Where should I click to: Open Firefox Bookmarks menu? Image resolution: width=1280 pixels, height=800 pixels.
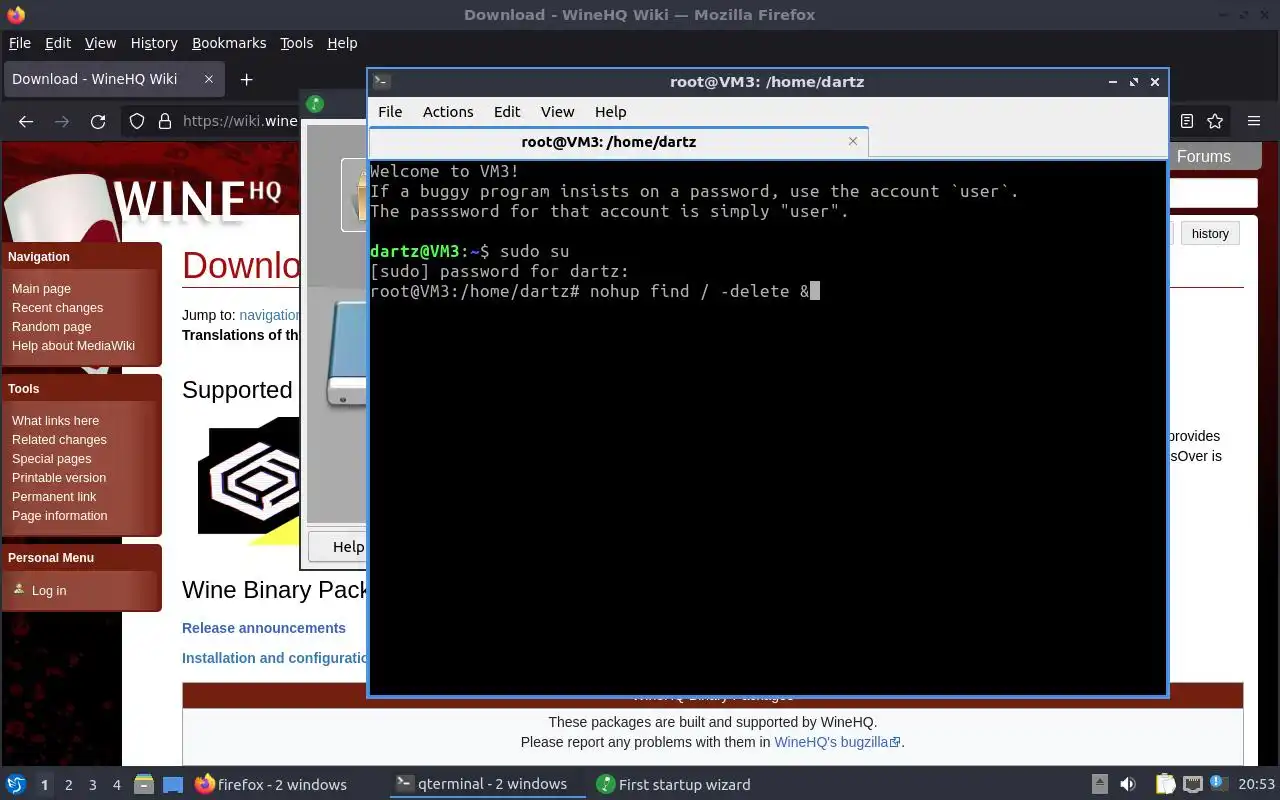229,43
